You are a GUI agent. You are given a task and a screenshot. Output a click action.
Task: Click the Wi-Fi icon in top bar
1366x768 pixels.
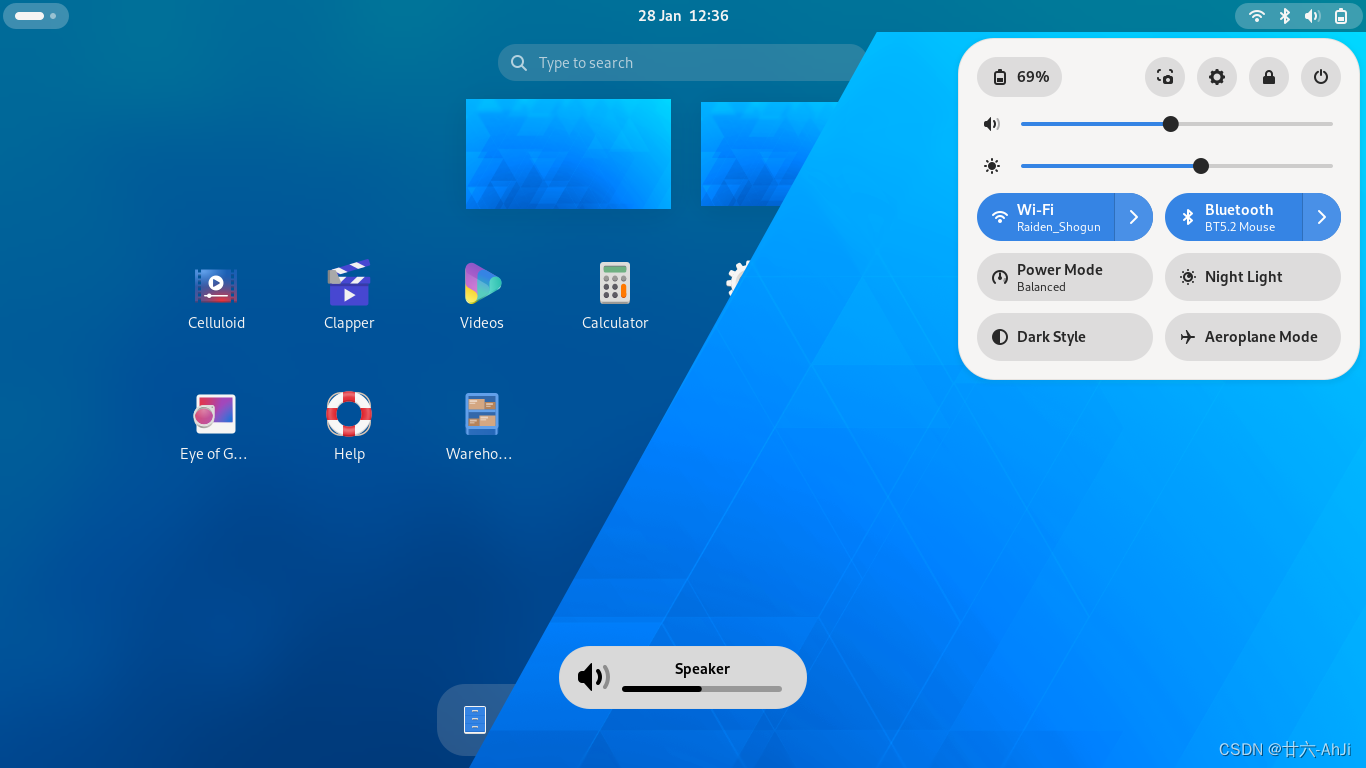coord(1257,16)
